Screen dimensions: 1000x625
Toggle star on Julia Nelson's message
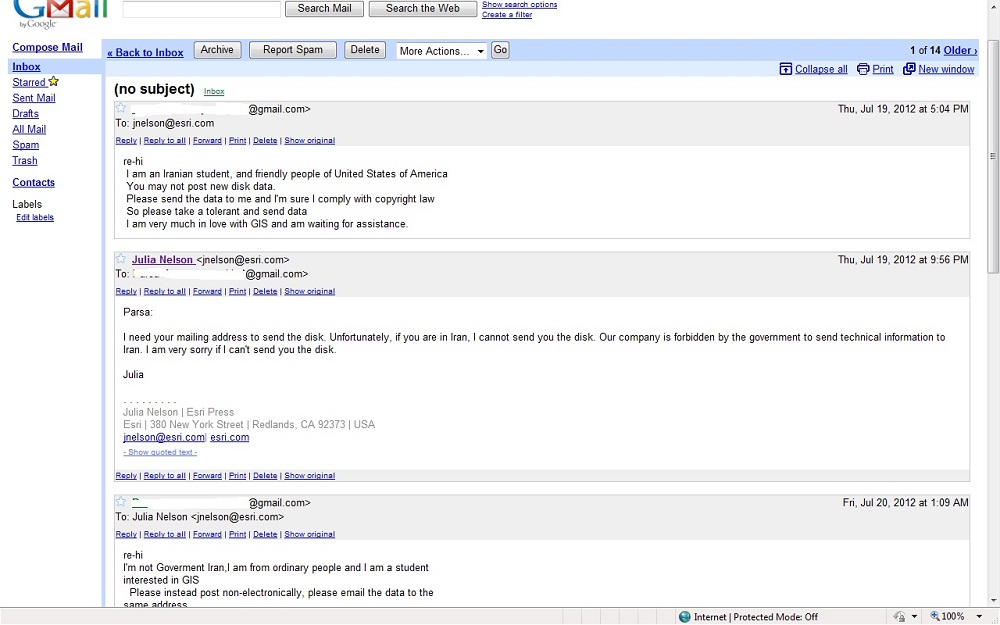(x=121, y=259)
